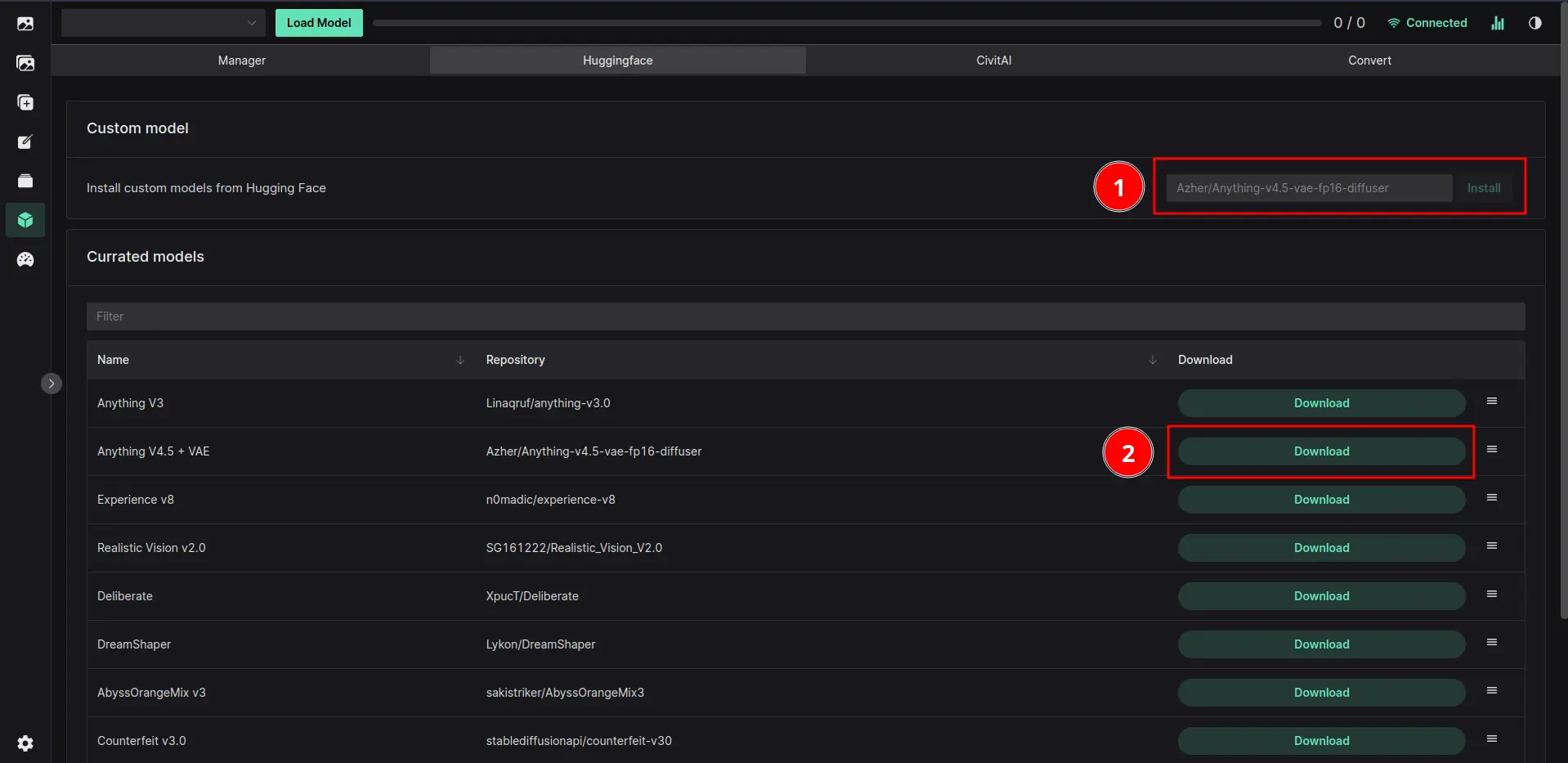The image size is (1568, 763).
Task: Switch to the CivitAI tab
Action: pos(994,61)
